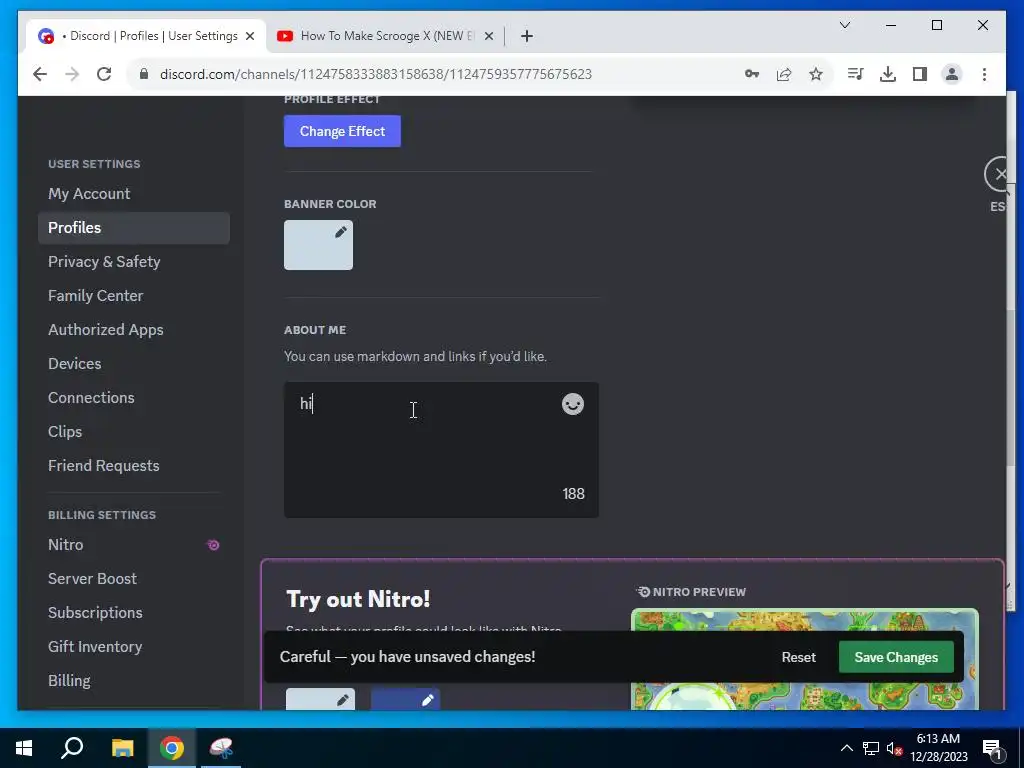Open a new browser tab
Screen dimensions: 1024x768
(x=526, y=36)
